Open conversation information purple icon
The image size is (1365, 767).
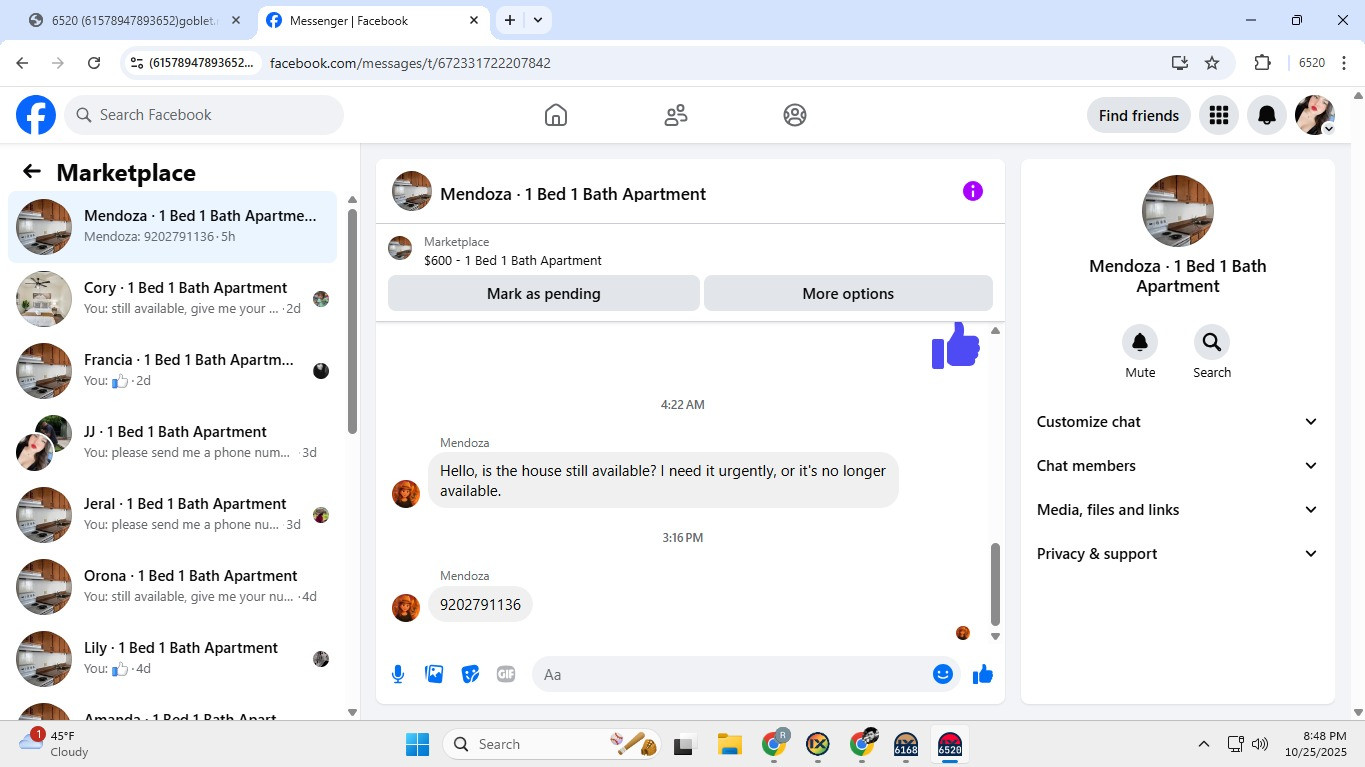973,191
